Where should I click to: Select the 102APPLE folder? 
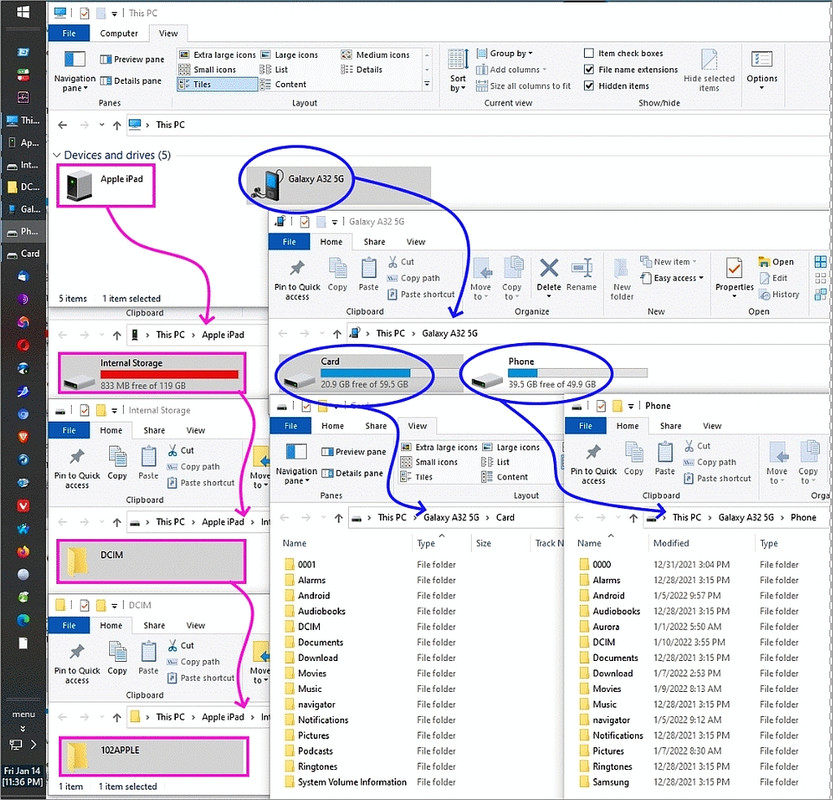point(154,756)
